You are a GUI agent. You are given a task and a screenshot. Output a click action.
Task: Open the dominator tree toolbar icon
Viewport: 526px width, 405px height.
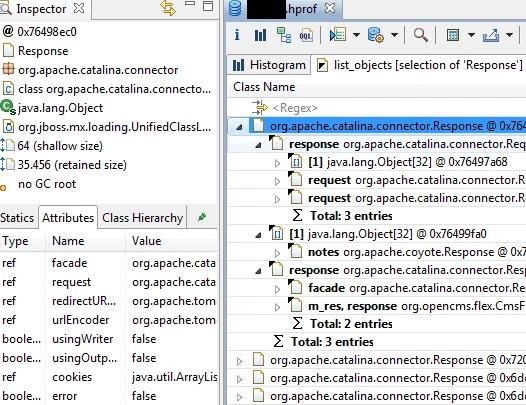284,35
